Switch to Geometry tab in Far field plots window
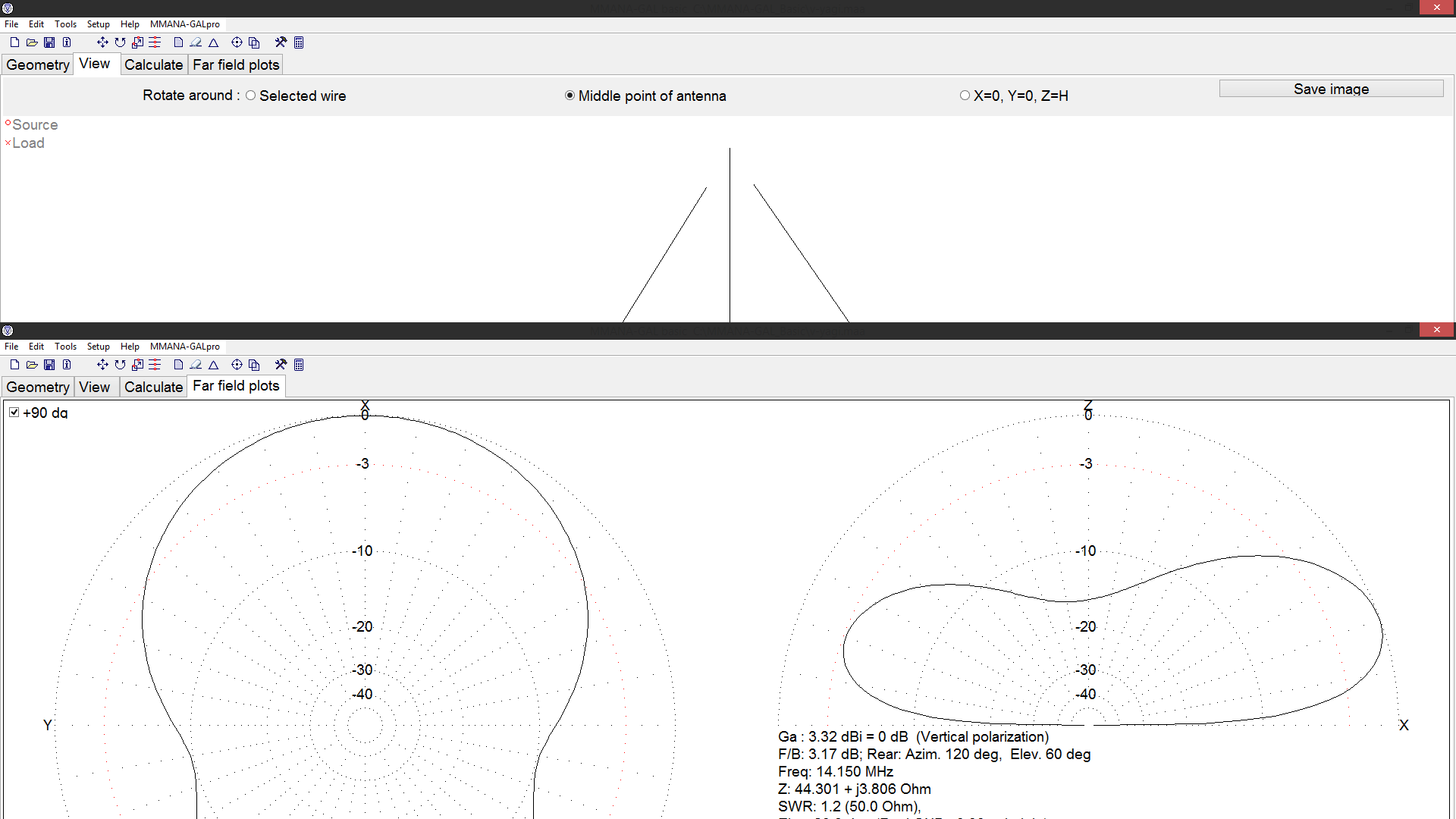This screenshot has width=1456, height=819. (x=38, y=388)
